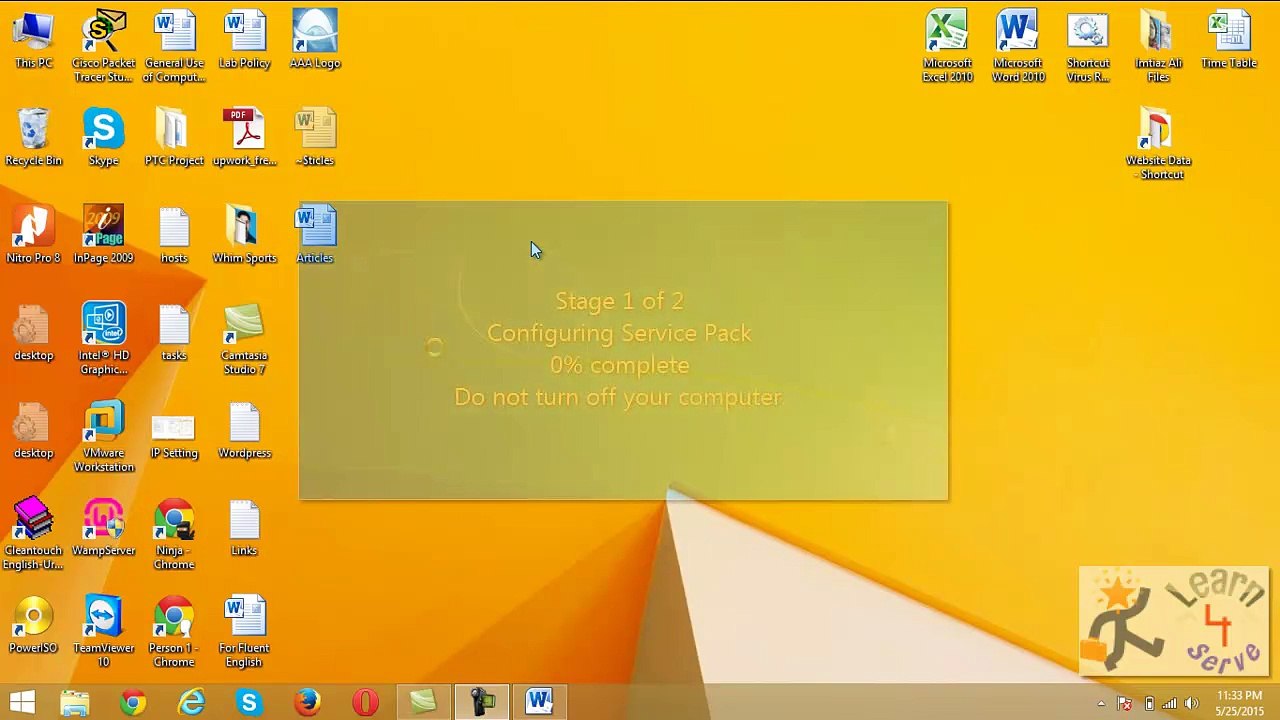
Task: Select the upwork_fre PDF file
Action: (x=244, y=137)
